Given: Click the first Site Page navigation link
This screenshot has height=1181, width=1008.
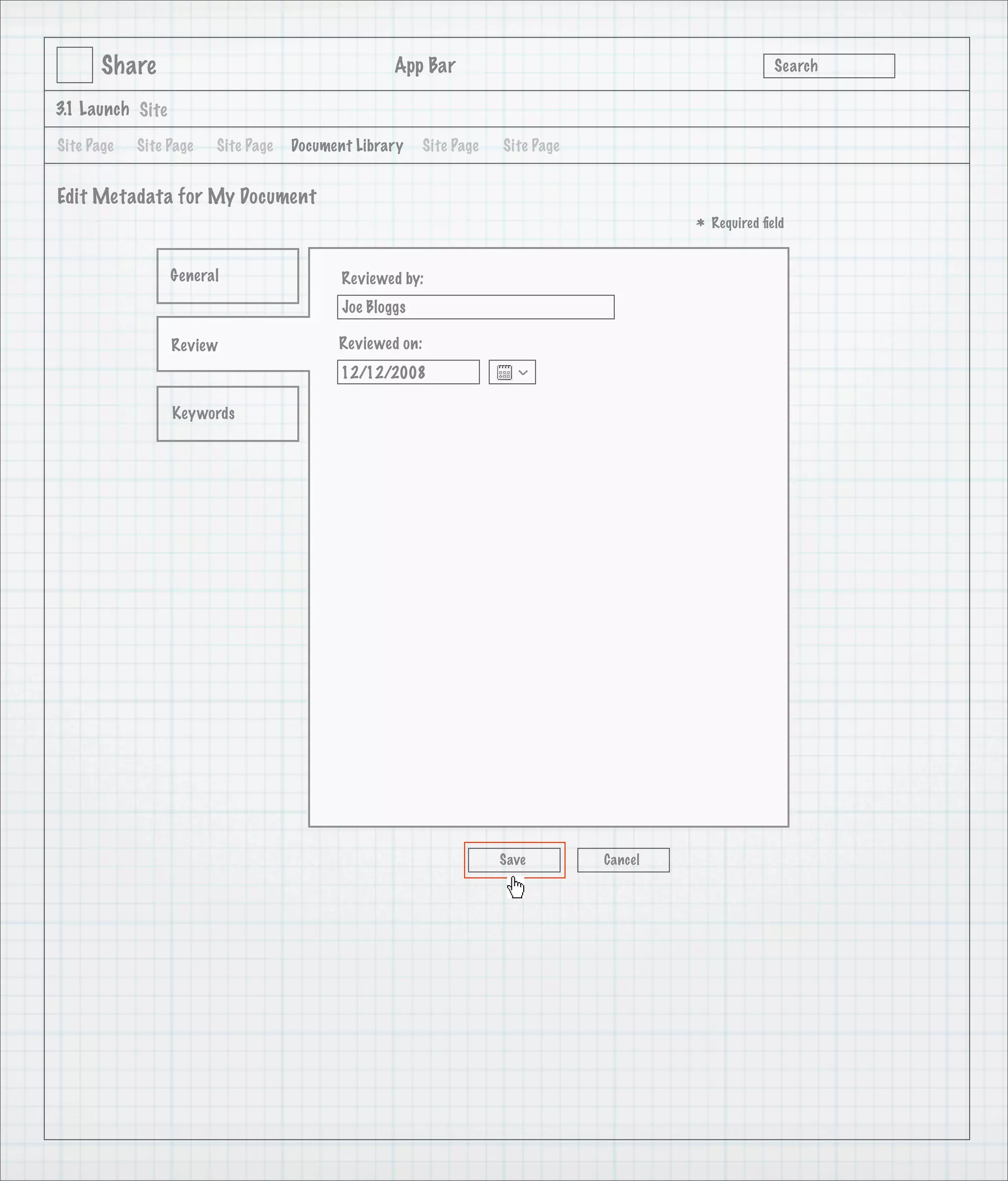Looking at the screenshot, I should 86,146.
